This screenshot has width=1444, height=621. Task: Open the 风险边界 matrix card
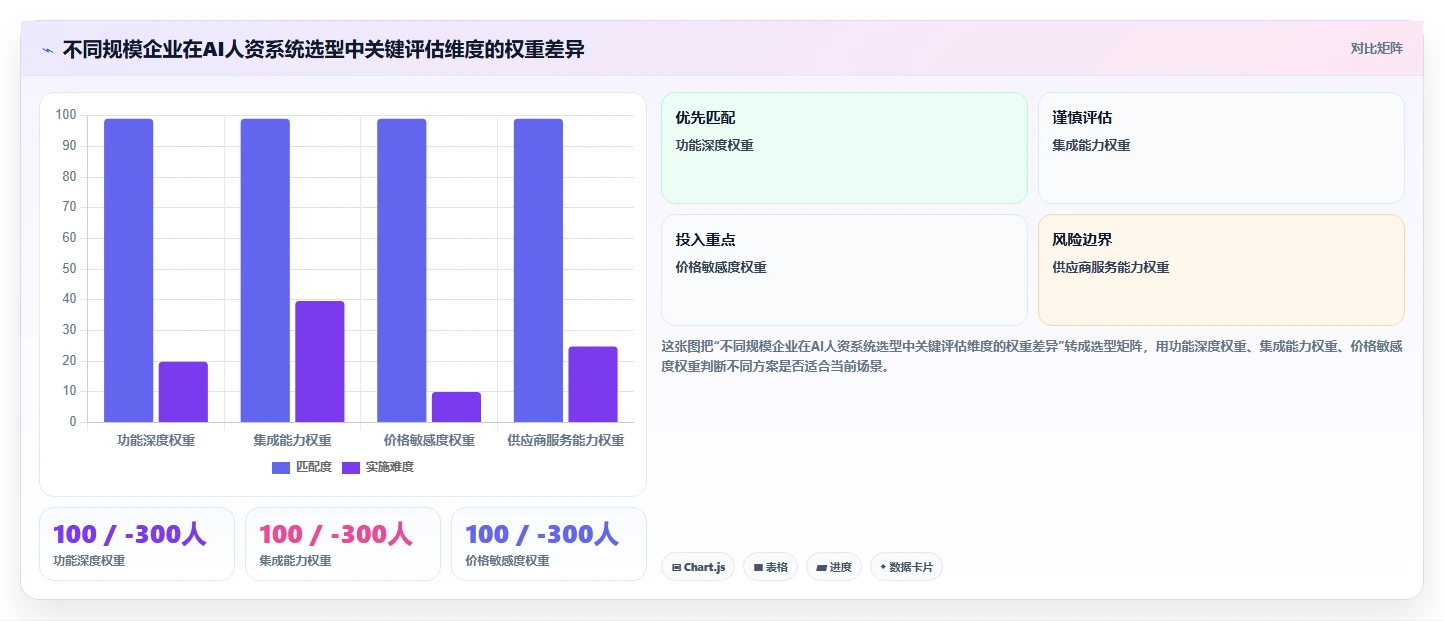pyautogui.click(x=1221, y=270)
